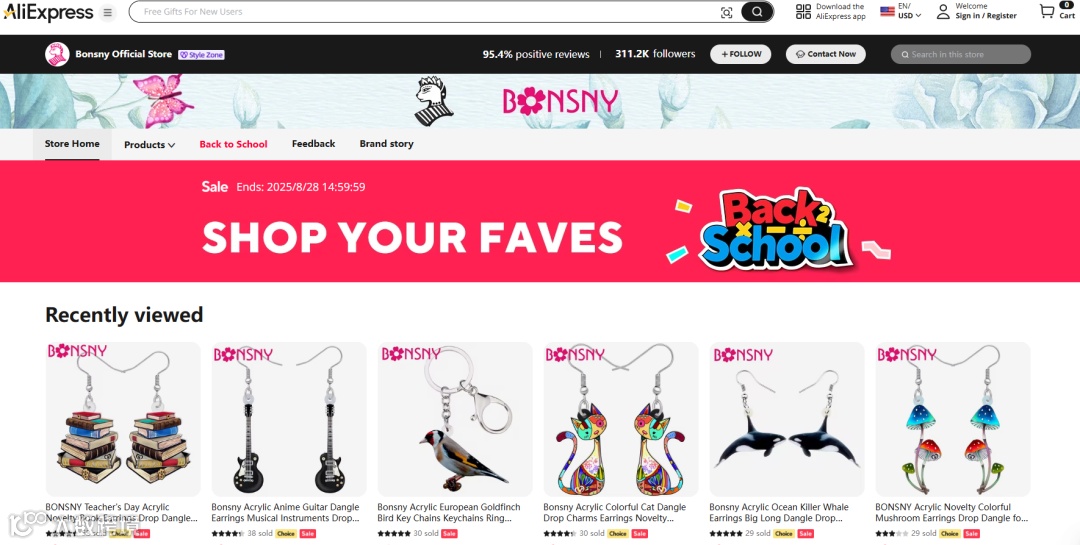This screenshot has height=545, width=1080.
Task: Click the Follow button
Action: (x=740, y=54)
